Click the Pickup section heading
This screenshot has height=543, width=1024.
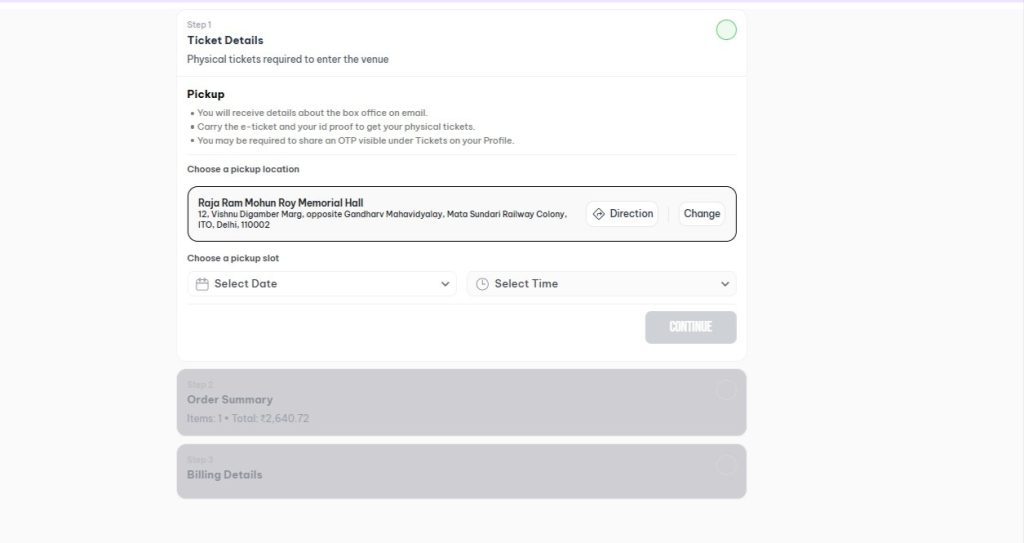coord(206,94)
